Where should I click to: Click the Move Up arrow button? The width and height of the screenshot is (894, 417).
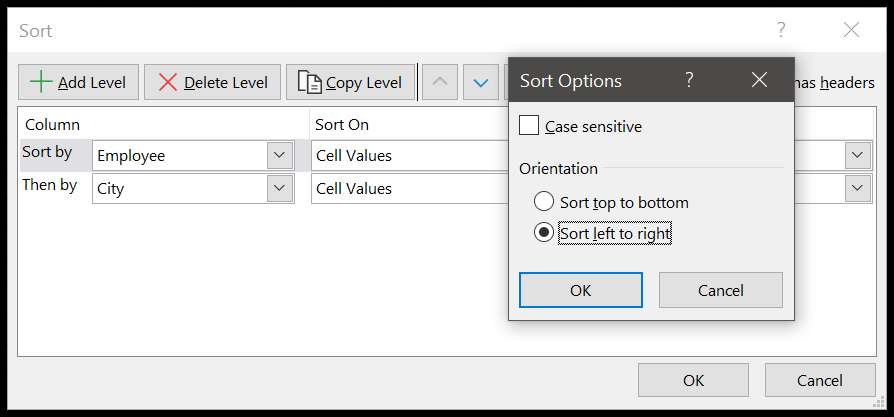coord(440,82)
